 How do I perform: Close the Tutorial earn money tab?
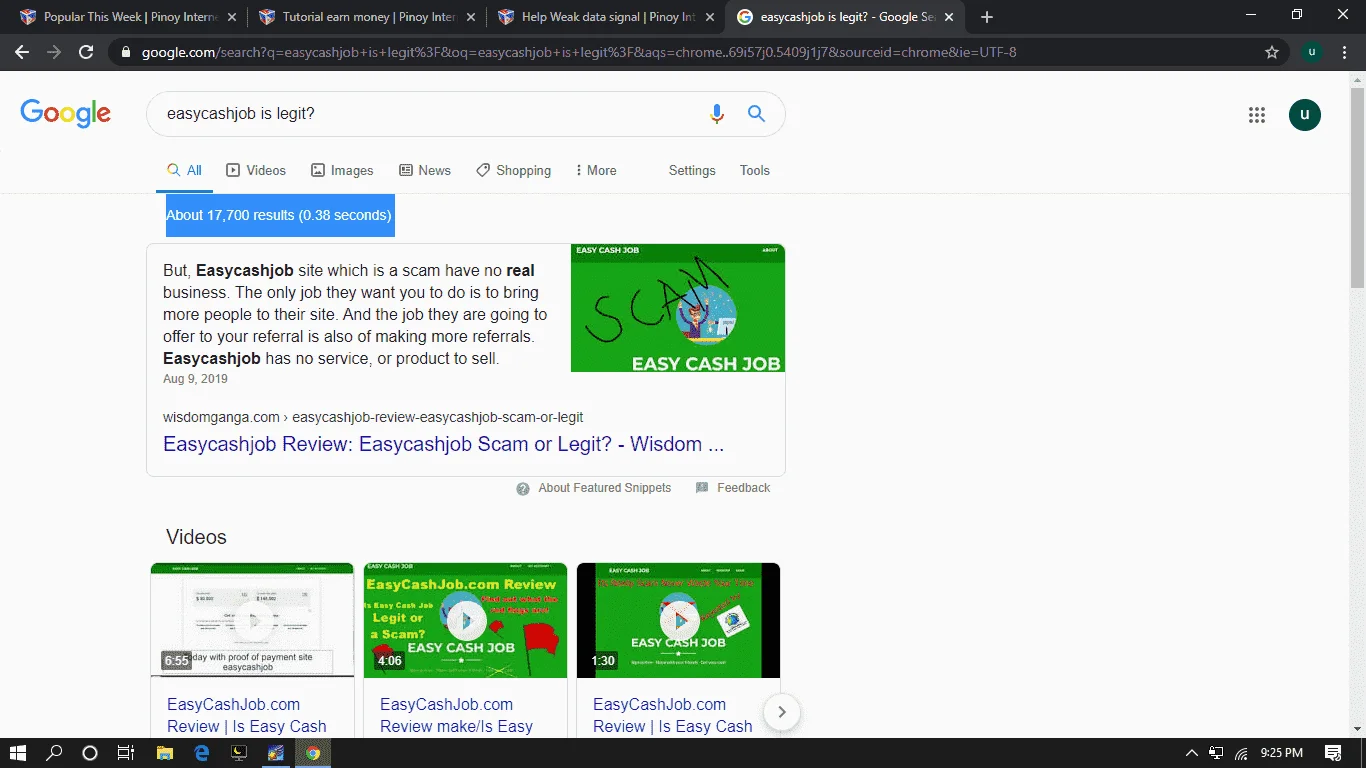click(472, 17)
